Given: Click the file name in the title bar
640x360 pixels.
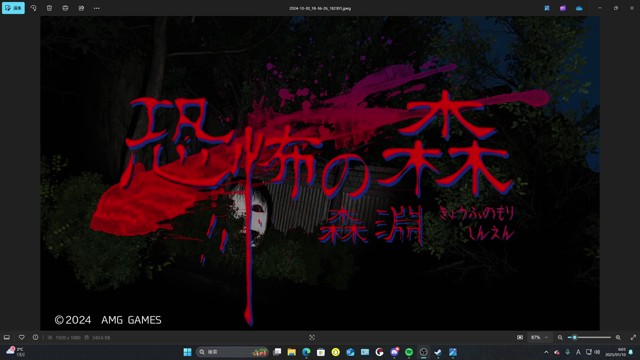Looking at the screenshot, I should pyautogui.click(x=320, y=8).
